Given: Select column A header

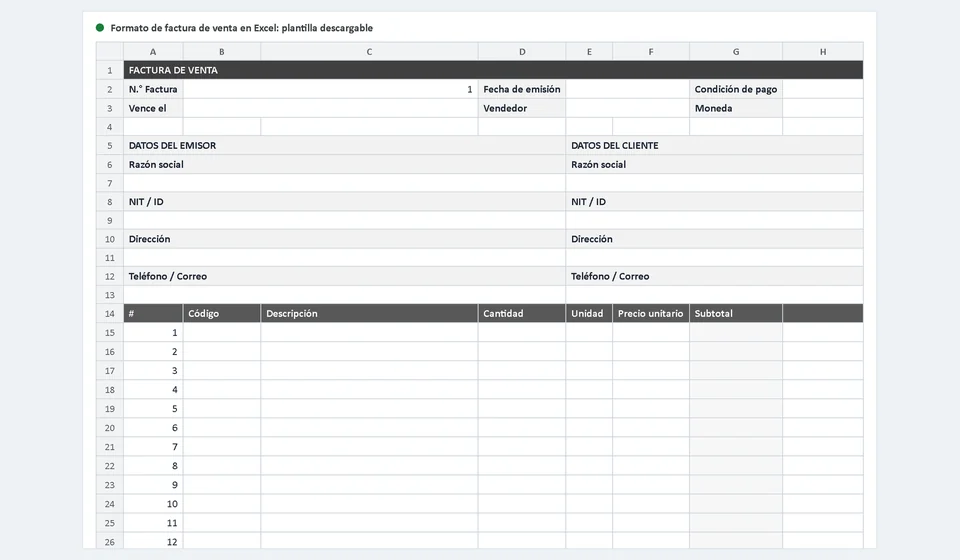Looking at the screenshot, I should pos(153,52).
